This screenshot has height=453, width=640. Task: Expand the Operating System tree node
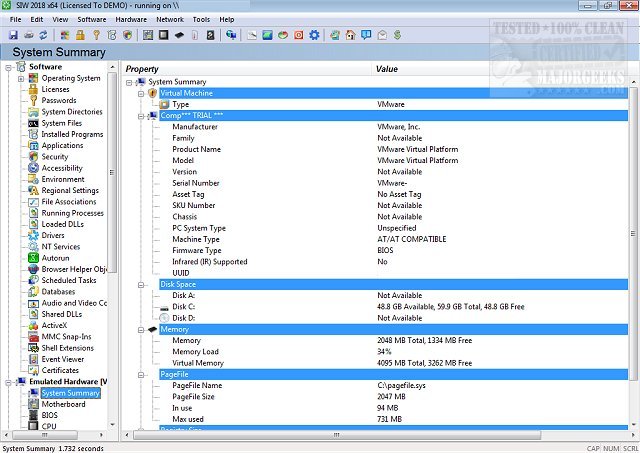point(22,78)
